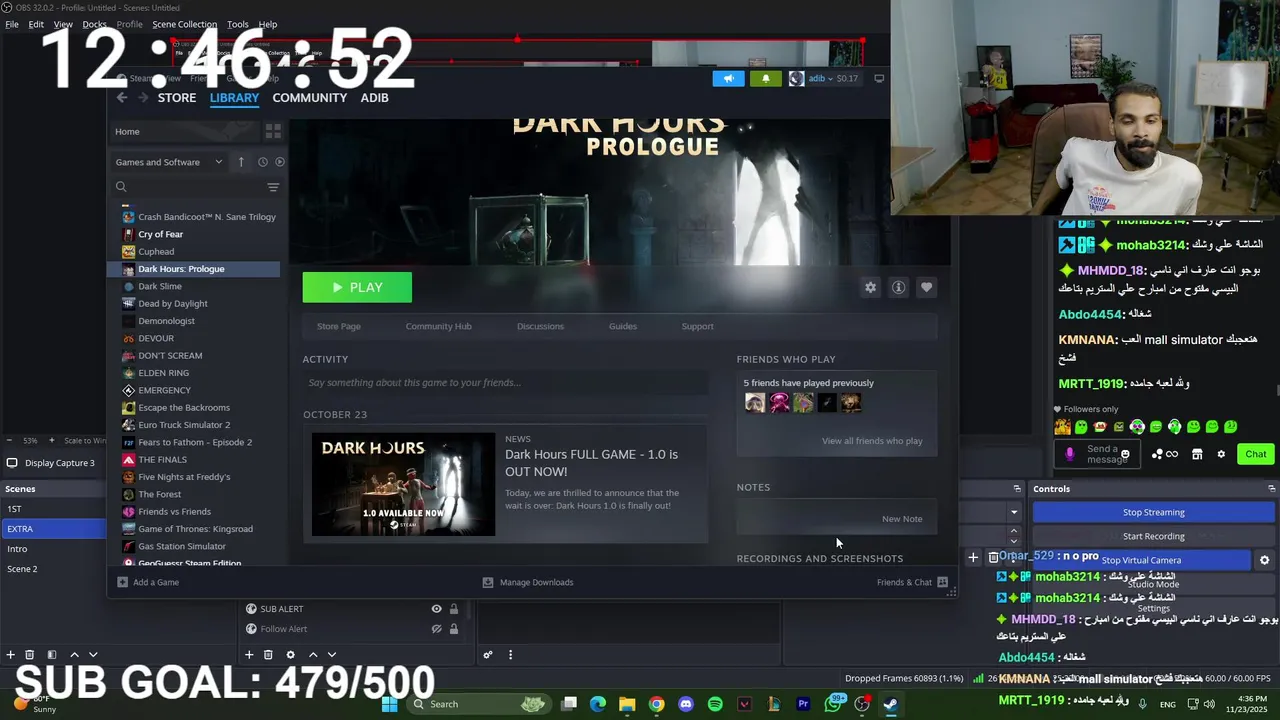Open Dark Hours 1.0 news thumbnail
Viewport: 1280px width, 720px height.
pos(404,484)
